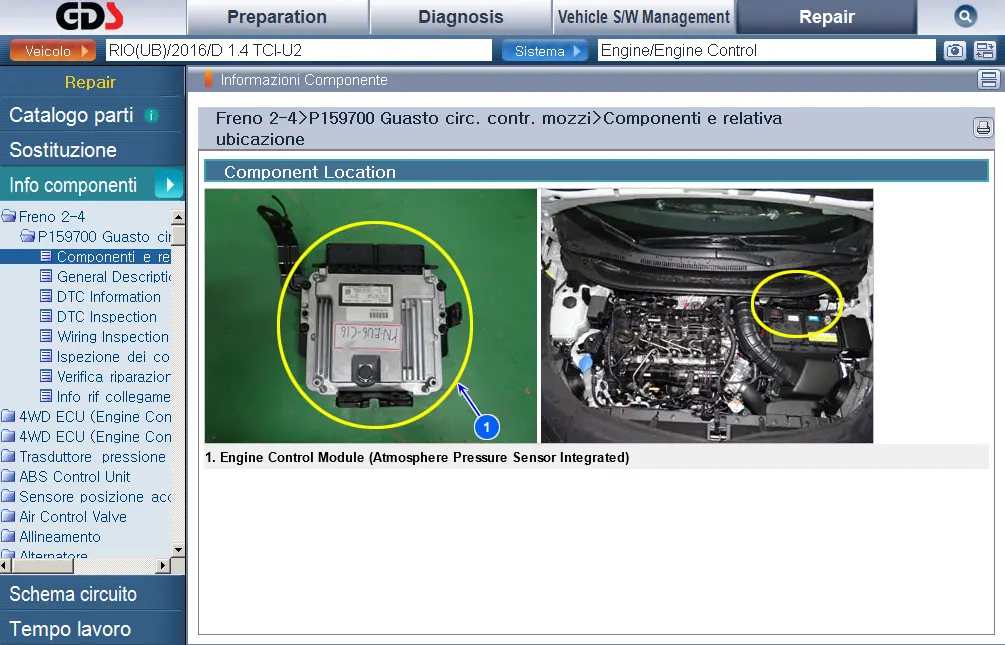Expand ABS Control Unit folder

click(x=74, y=476)
